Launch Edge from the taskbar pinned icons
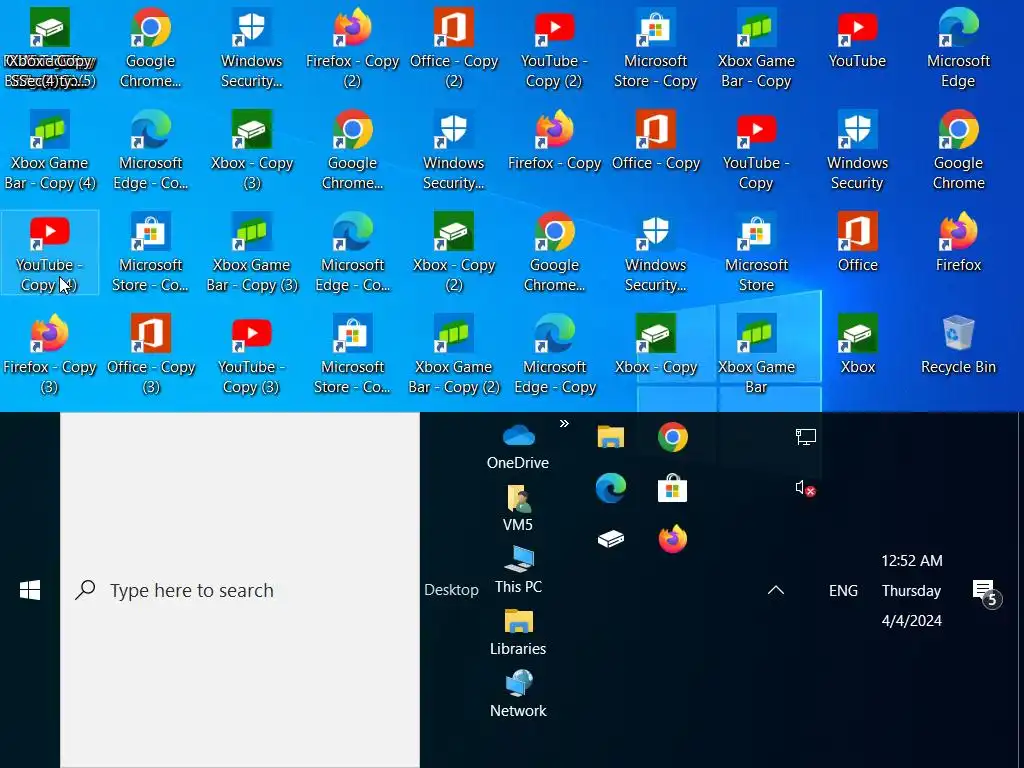Viewport: 1024px width, 768px height. click(x=611, y=488)
